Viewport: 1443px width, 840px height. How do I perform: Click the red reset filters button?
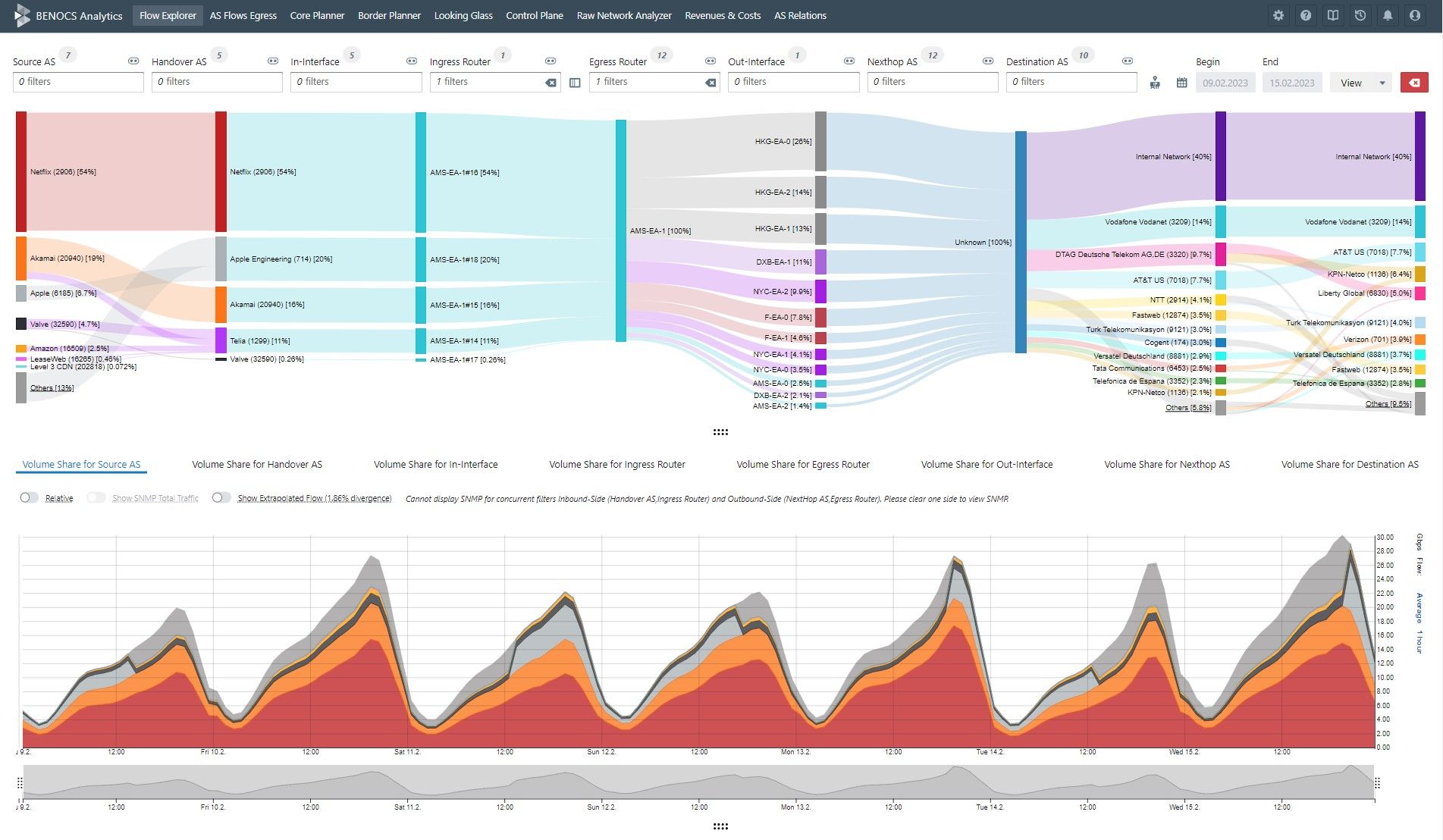(1414, 83)
